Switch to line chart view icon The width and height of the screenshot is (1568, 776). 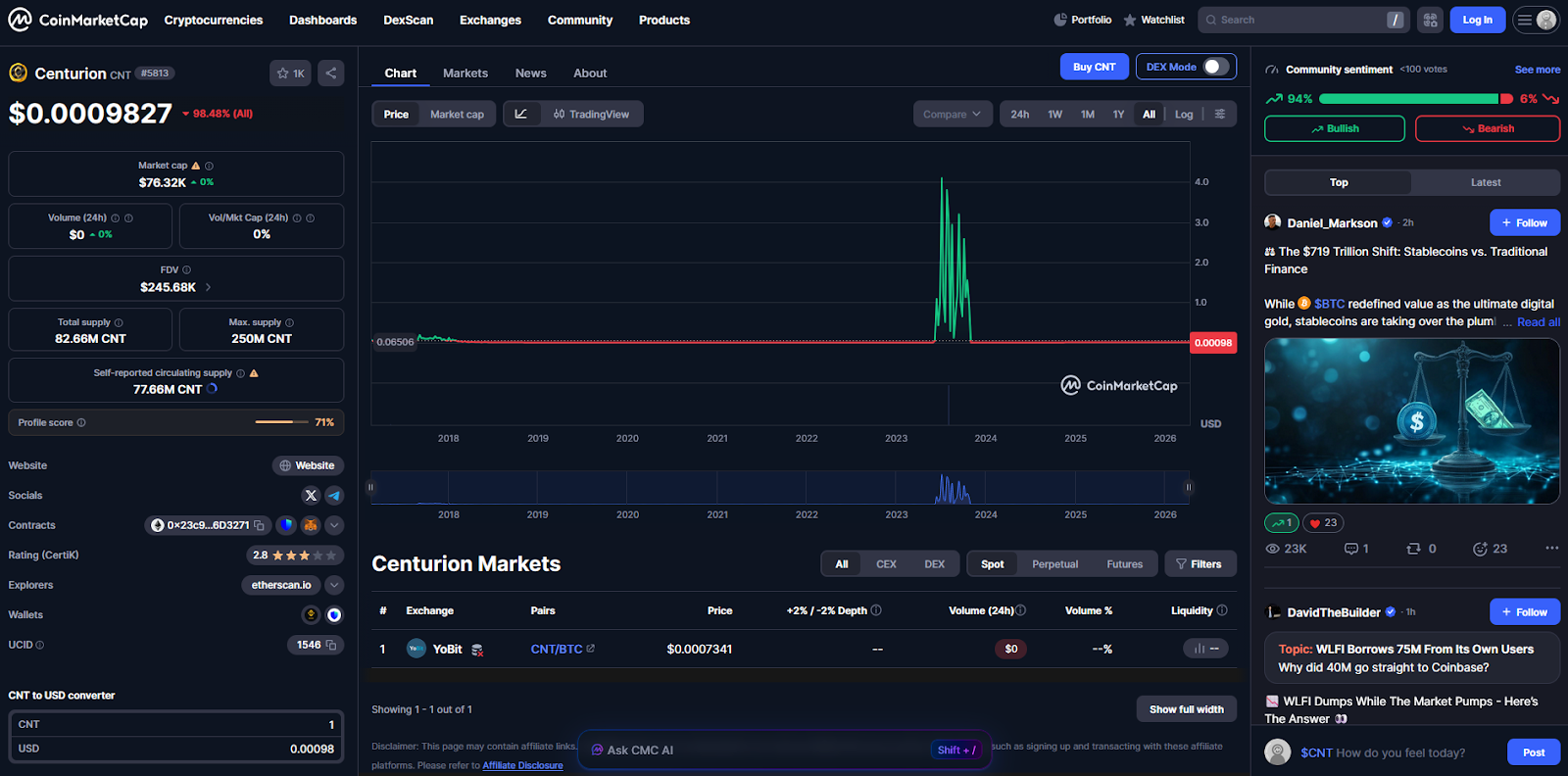[521, 115]
